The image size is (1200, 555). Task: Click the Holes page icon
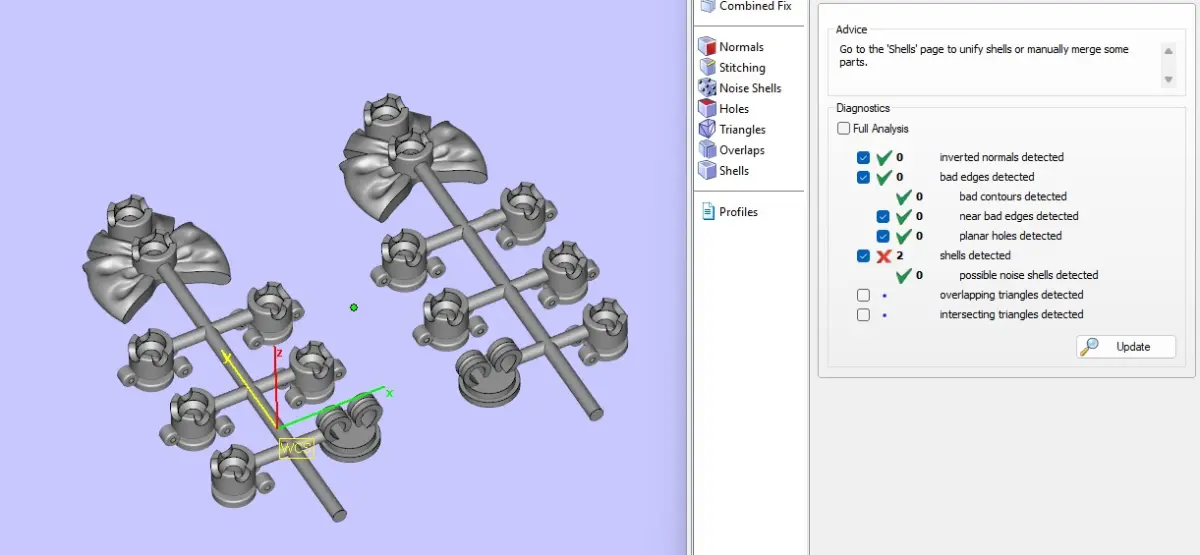pos(707,109)
